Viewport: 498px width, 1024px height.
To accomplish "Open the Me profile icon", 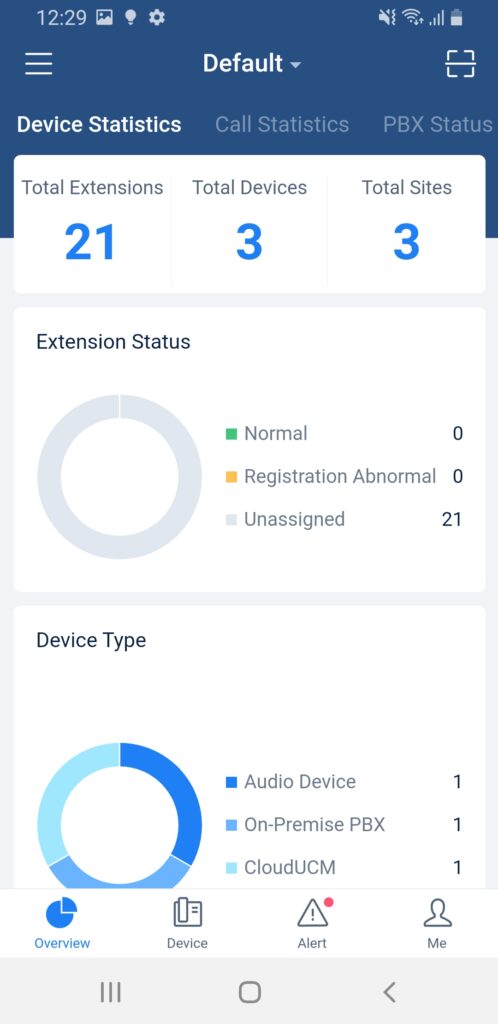I will (437, 912).
